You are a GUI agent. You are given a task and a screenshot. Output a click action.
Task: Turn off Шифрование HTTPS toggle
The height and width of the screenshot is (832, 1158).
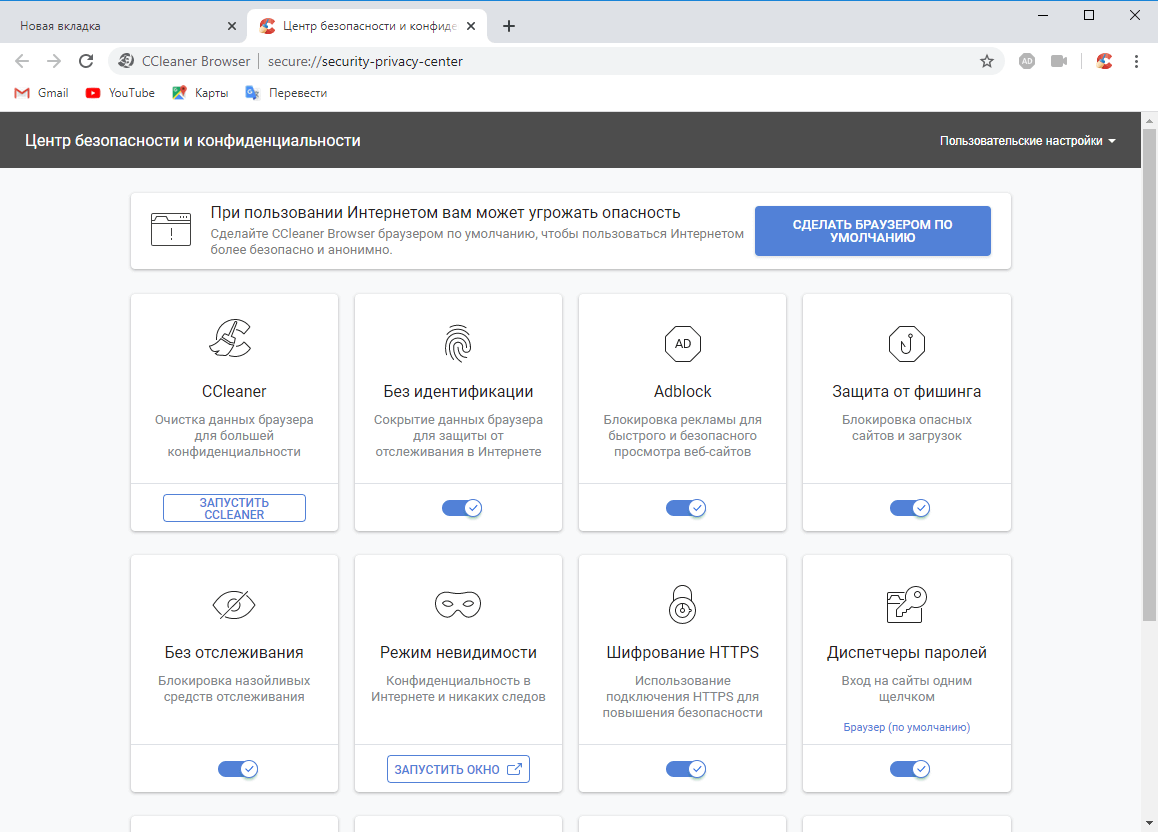point(686,769)
